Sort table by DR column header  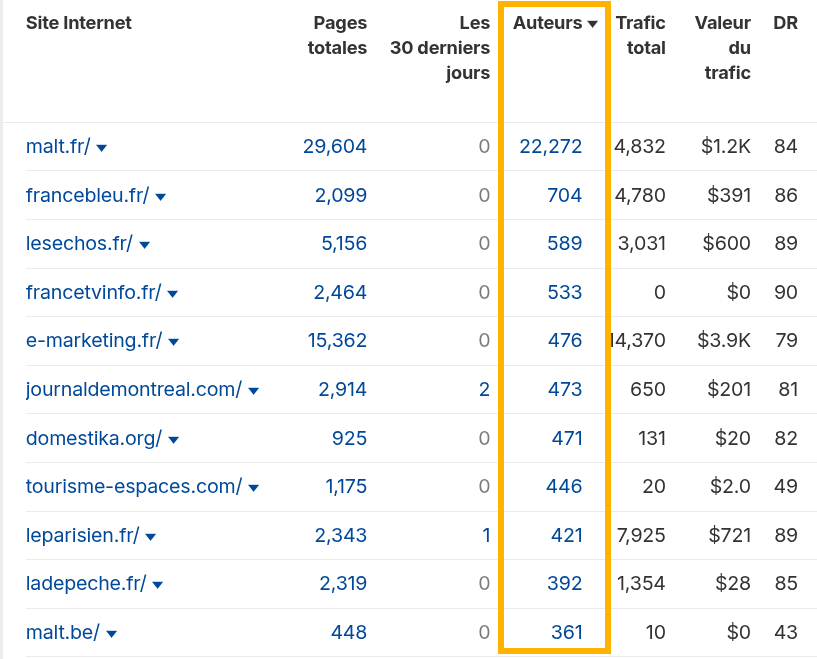pyautogui.click(x=785, y=22)
